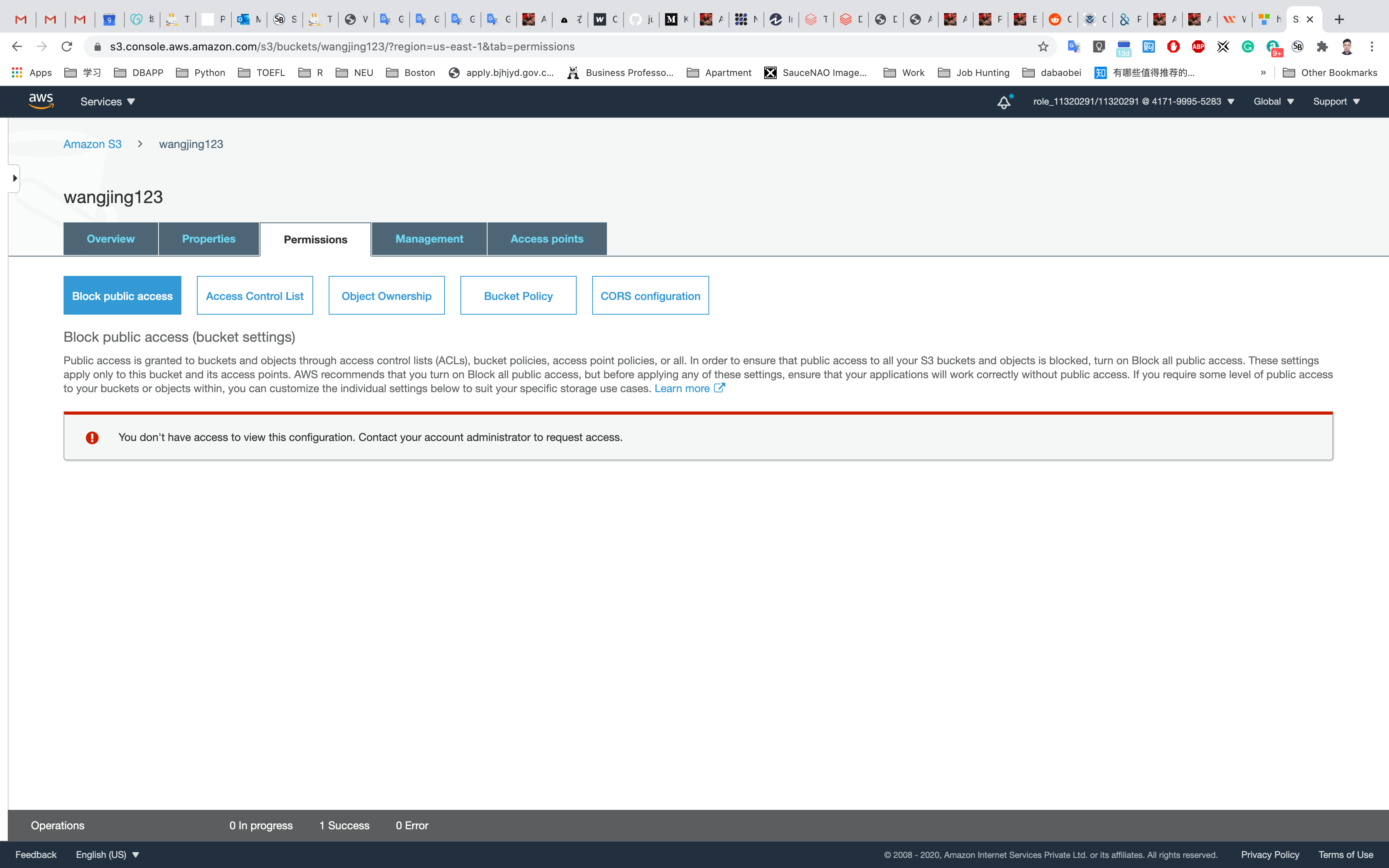Expand the left sidebar arrow
Image resolution: width=1389 pixels, height=868 pixels.
pyautogui.click(x=14, y=179)
